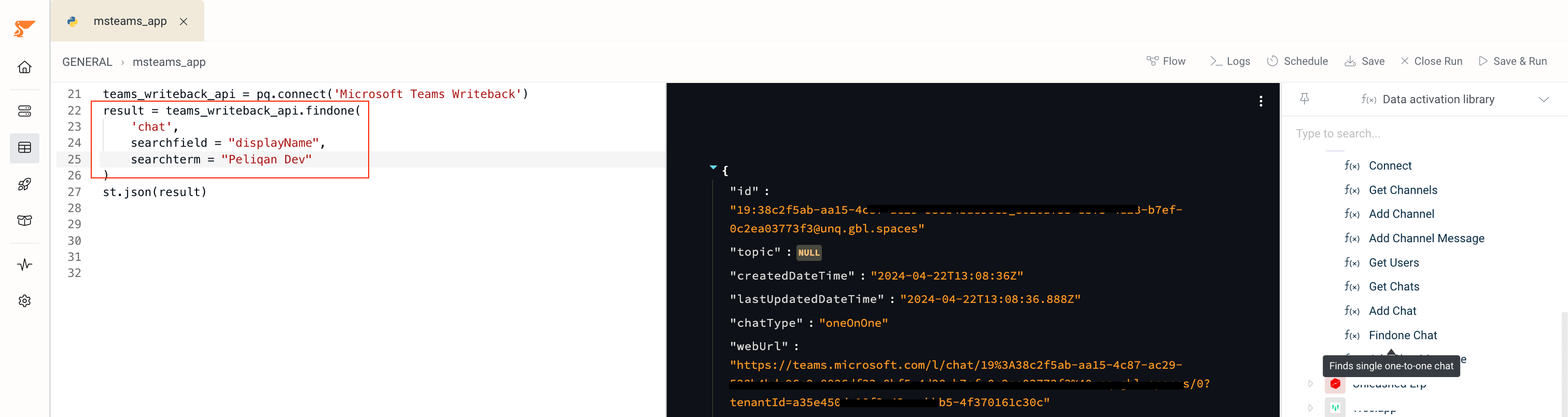Click the green connector icon in library
The image size is (1568, 417).
pyautogui.click(x=1335, y=407)
